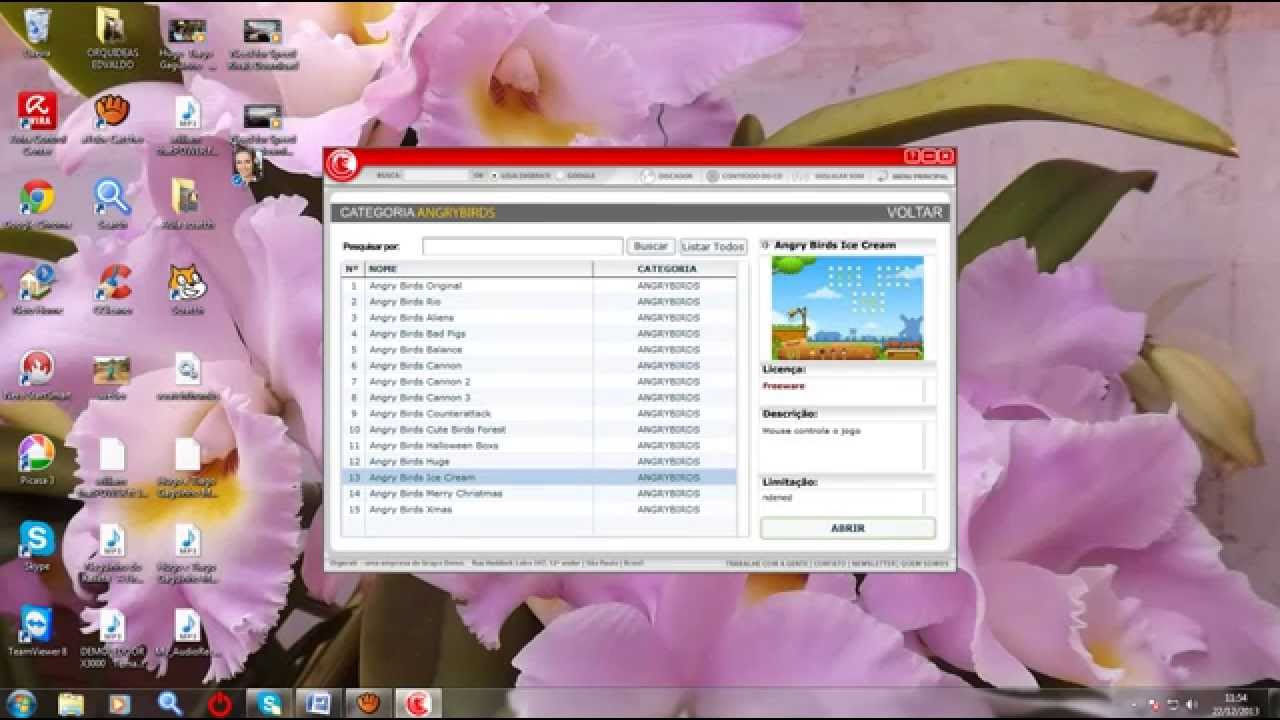
Task: Select the Google radio option
Action: (x=560, y=176)
